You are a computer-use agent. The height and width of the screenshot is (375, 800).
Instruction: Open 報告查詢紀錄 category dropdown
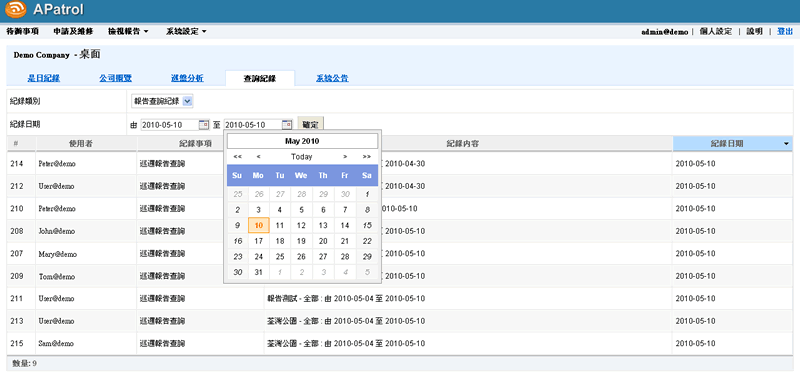pyautogui.click(x=162, y=101)
